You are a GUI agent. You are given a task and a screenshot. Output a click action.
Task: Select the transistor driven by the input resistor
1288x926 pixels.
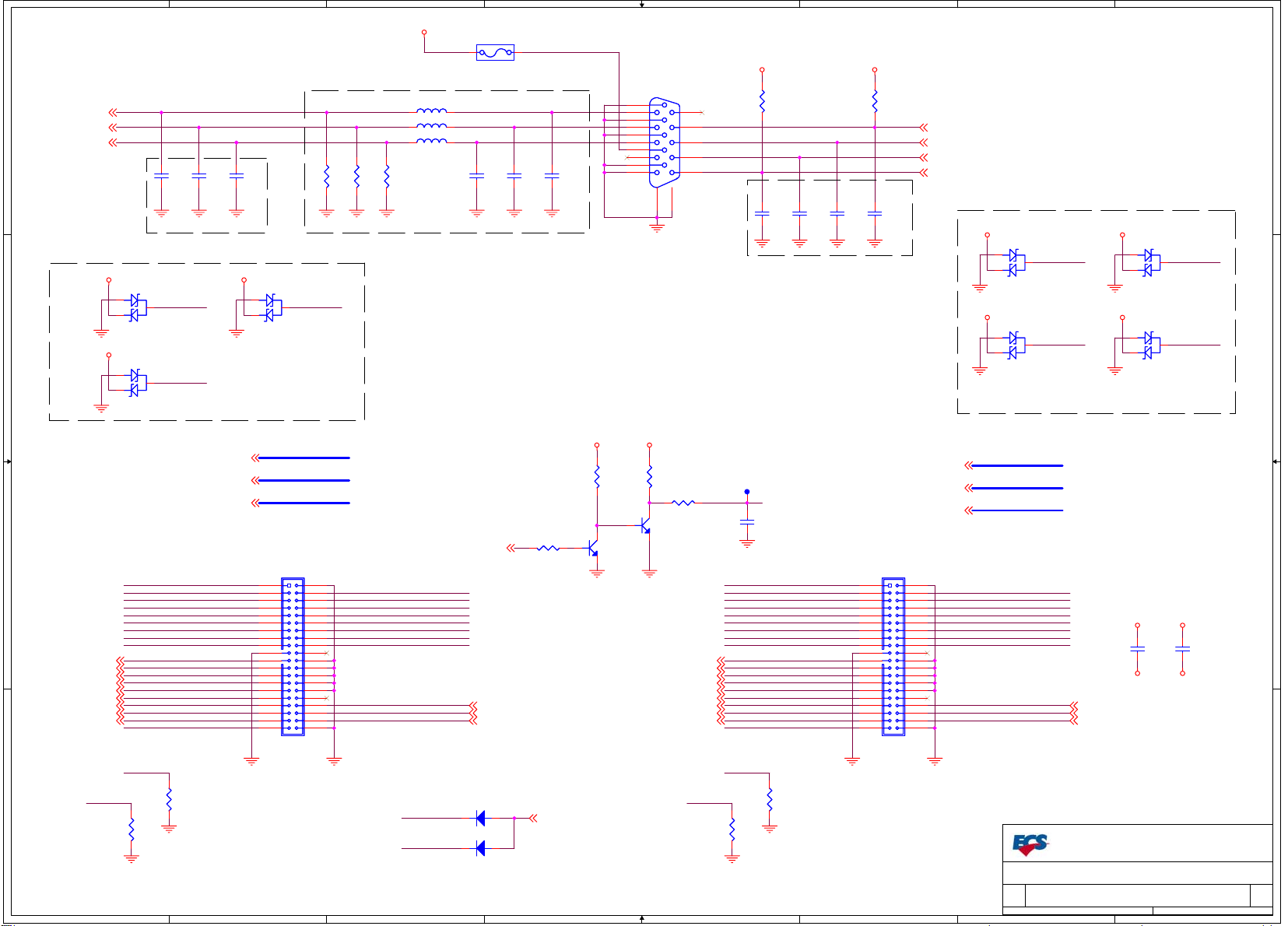(x=593, y=549)
